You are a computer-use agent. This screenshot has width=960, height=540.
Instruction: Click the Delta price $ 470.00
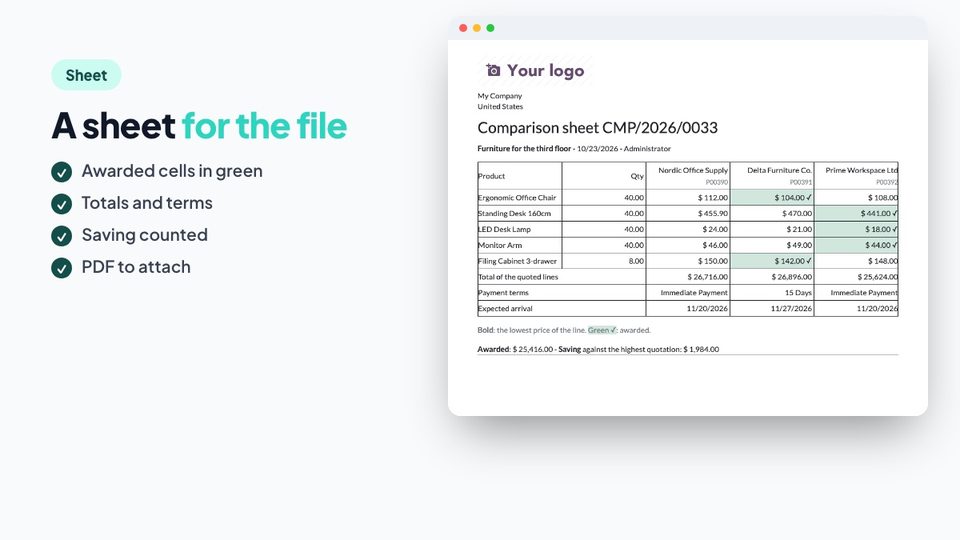(797, 213)
